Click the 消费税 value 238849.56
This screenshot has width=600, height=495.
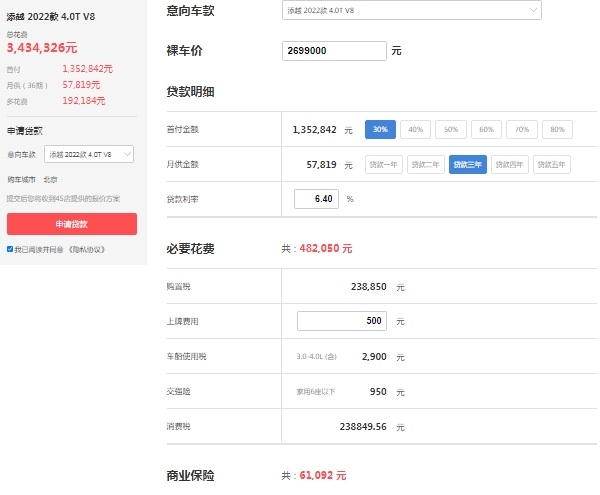tap(363, 427)
